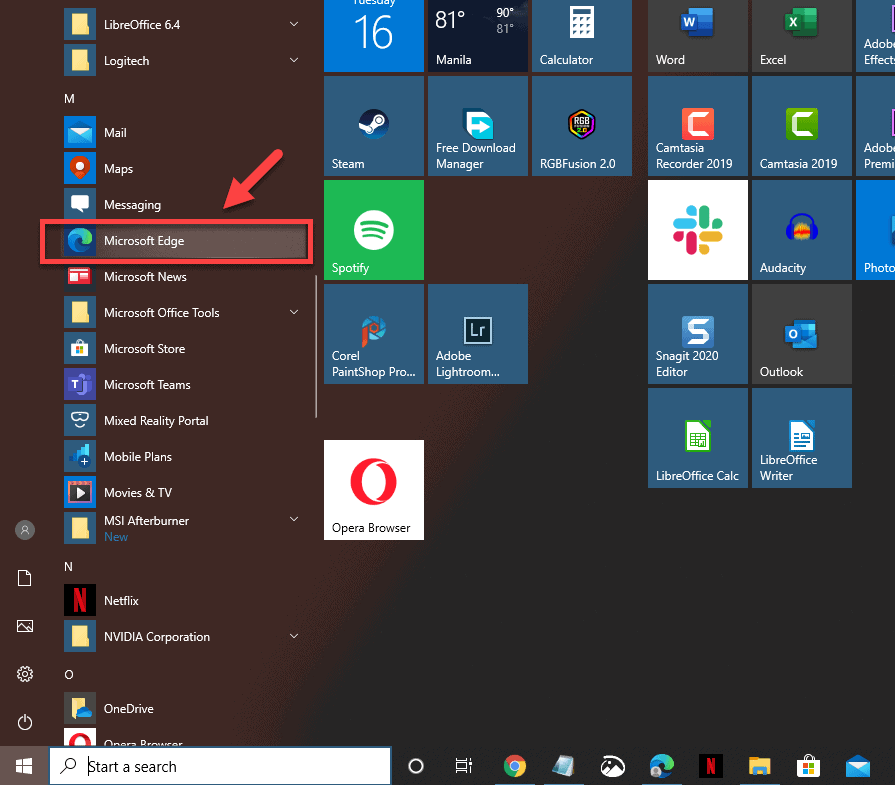Open Pictures from the left rail
The height and width of the screenshot is (785, 895).
25,626
